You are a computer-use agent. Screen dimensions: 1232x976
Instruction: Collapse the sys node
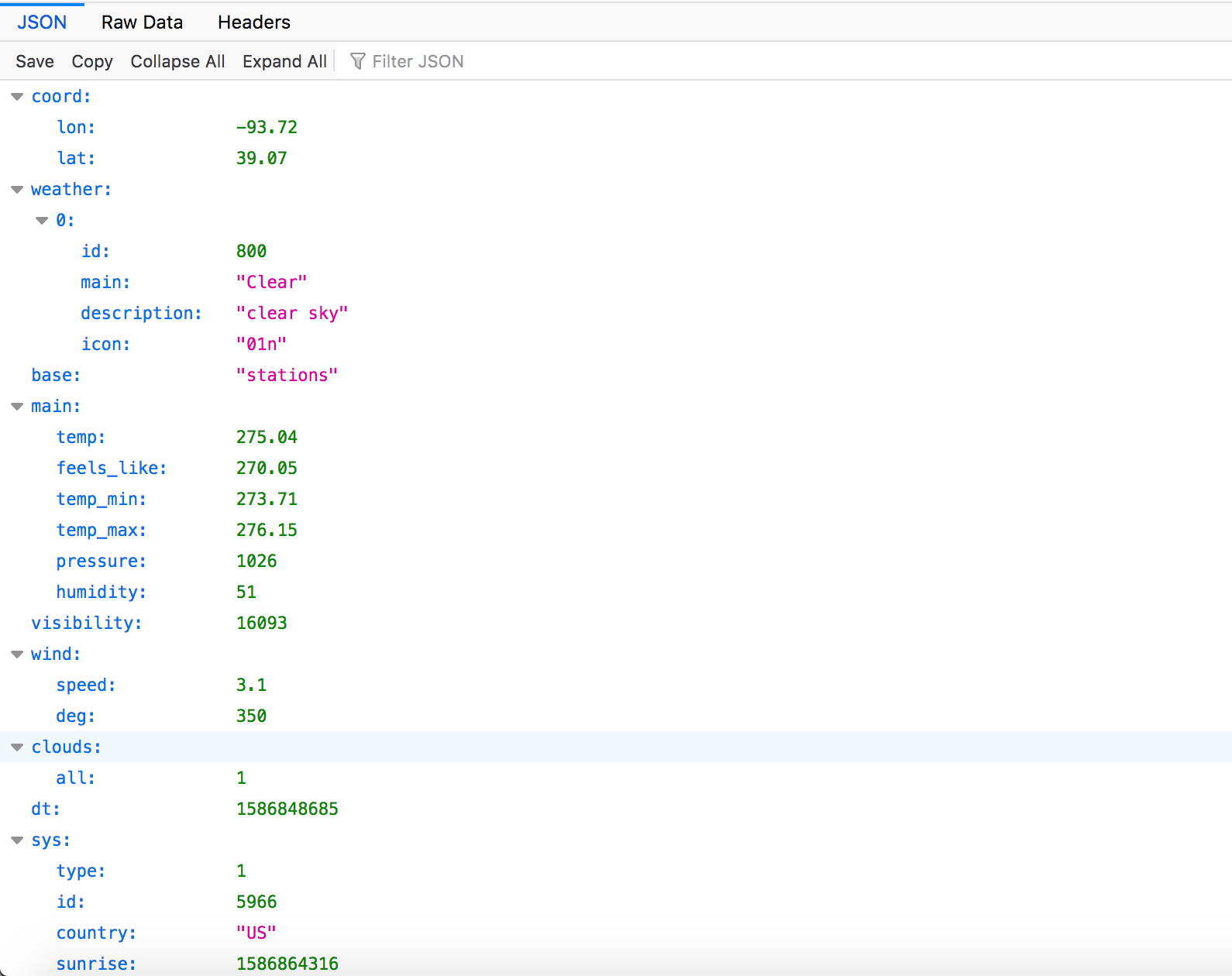[17, 840]
